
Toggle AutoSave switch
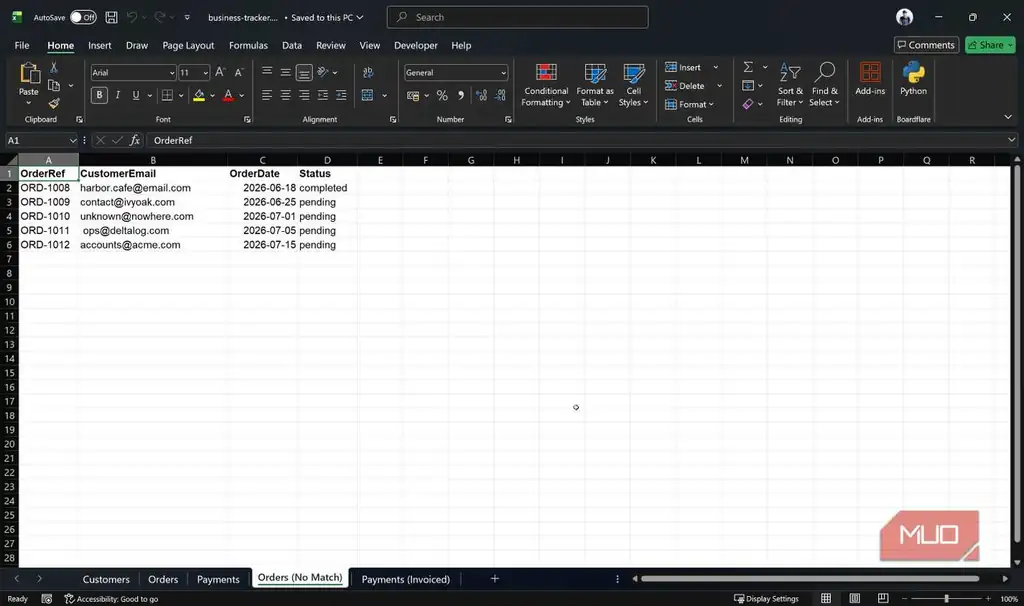[83, 18]
